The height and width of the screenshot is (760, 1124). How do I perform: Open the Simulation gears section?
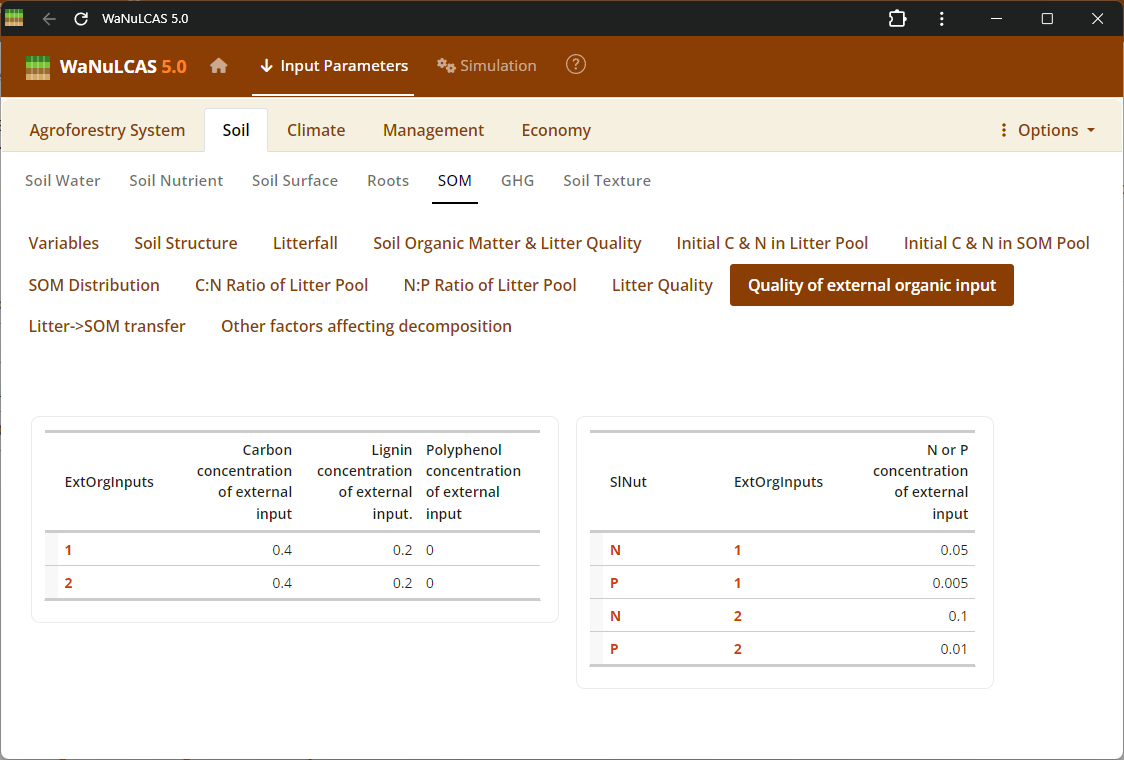coord(487,66)
